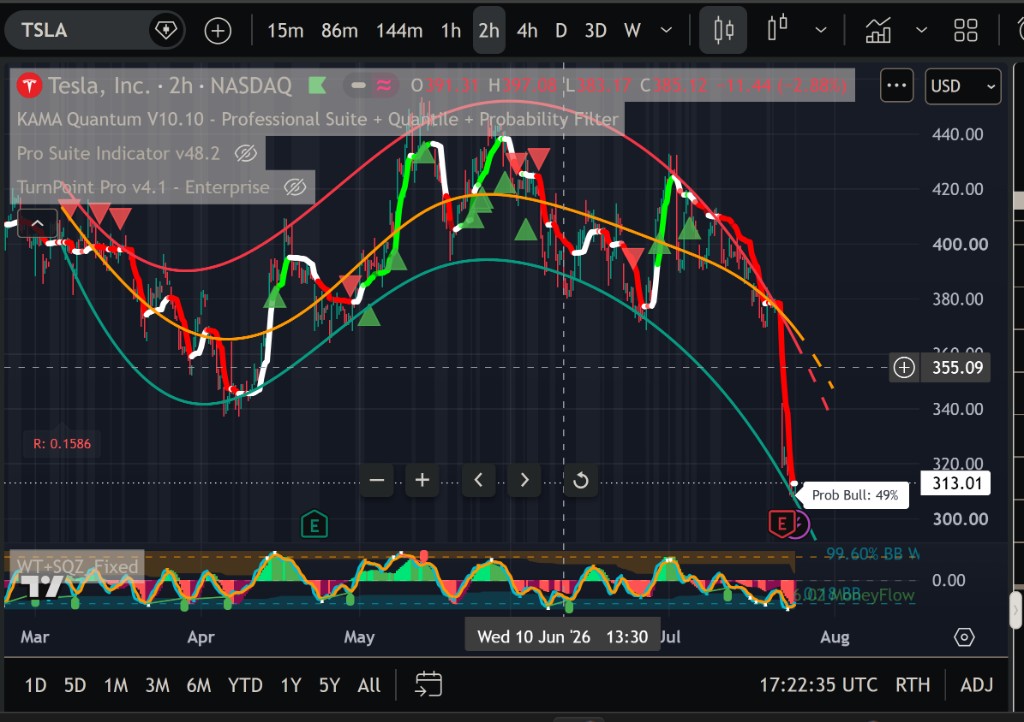Click the 440.00 price scale label
1024x722 pixels.
[x=957, y=134]
